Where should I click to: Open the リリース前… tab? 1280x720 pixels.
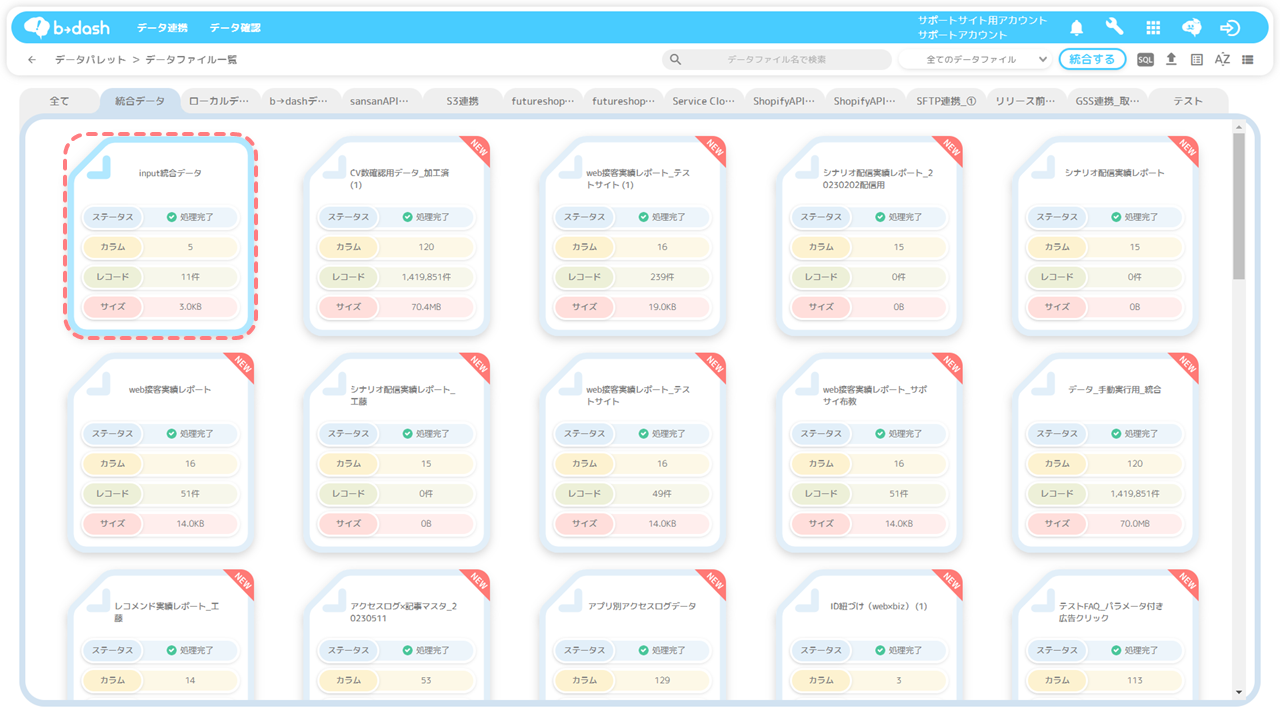[x=1027, y=101]
